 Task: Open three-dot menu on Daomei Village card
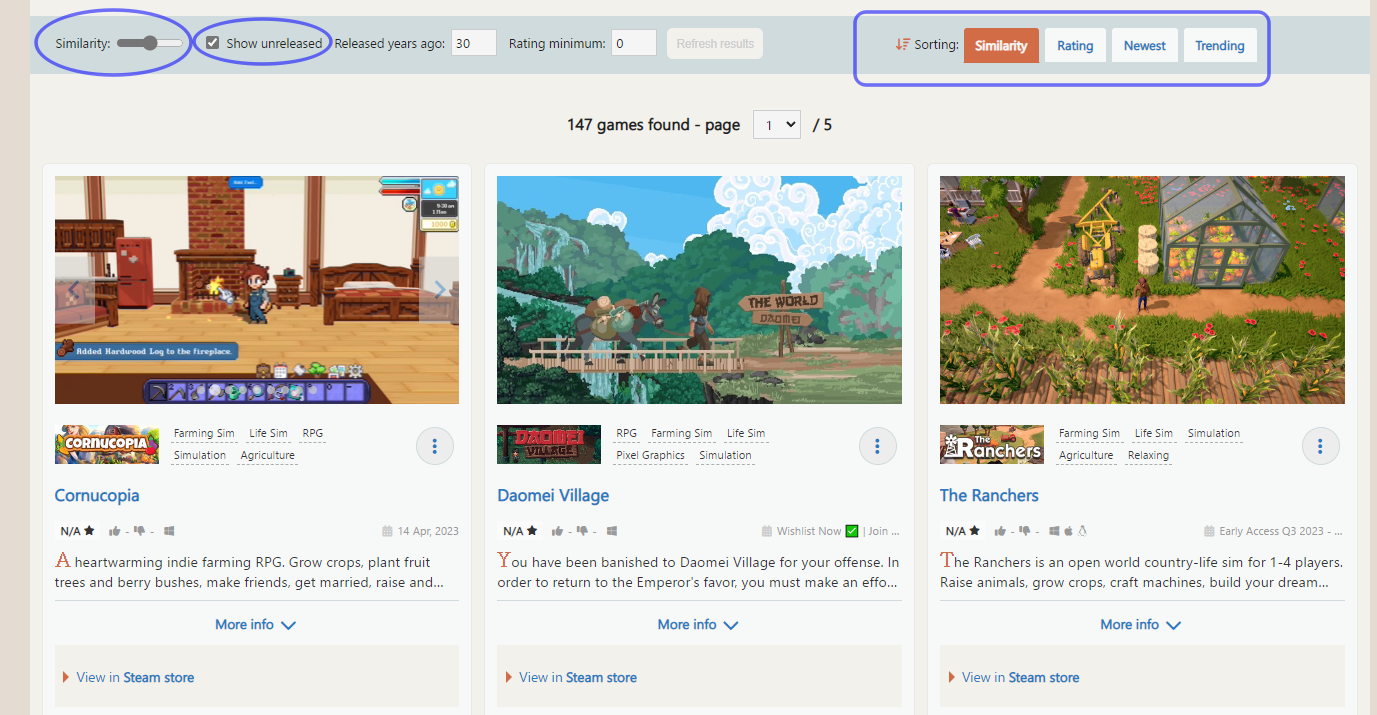[877, 446]
